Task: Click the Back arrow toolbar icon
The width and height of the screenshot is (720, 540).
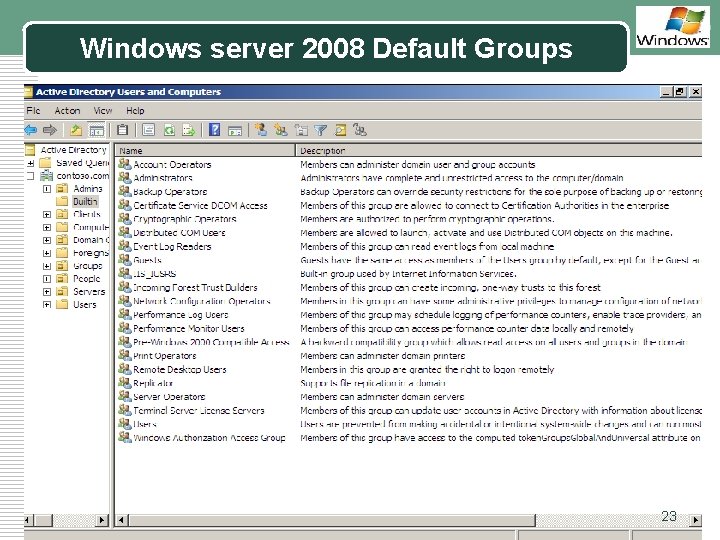Action: [x=30, y=130]
